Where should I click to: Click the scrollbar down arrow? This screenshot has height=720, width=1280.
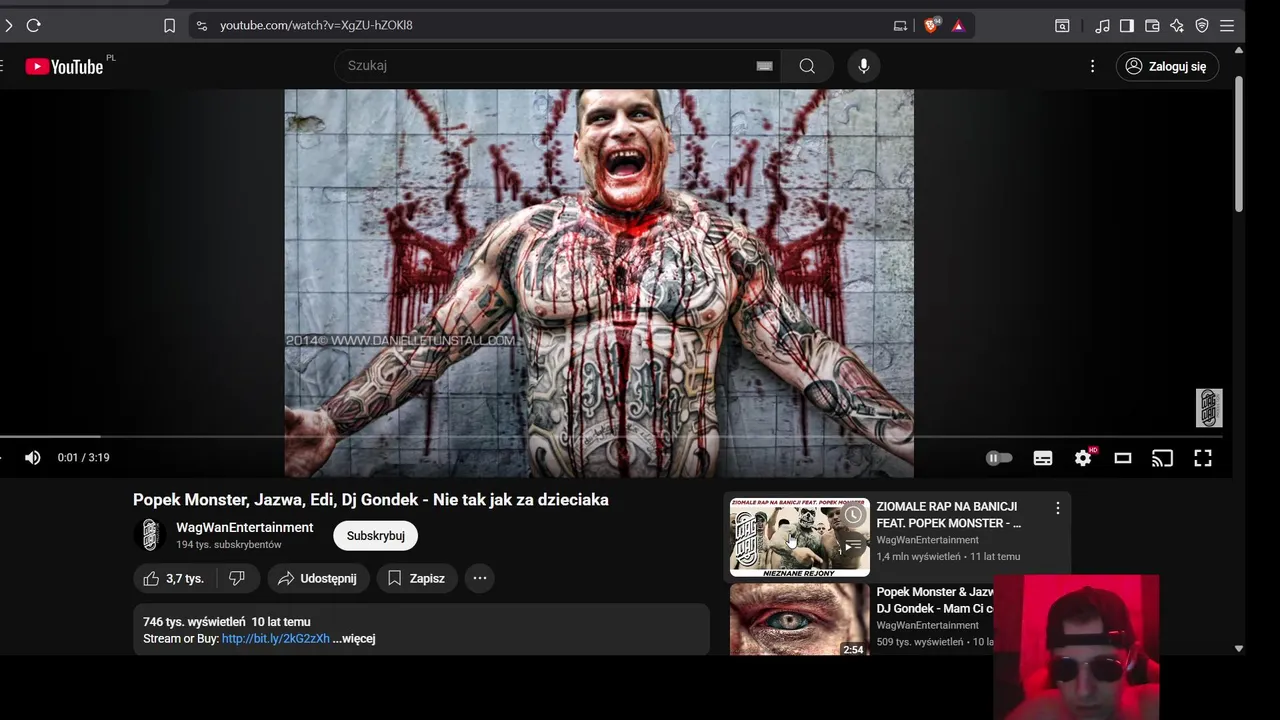pyautogui.click(x=1239, y=649)
